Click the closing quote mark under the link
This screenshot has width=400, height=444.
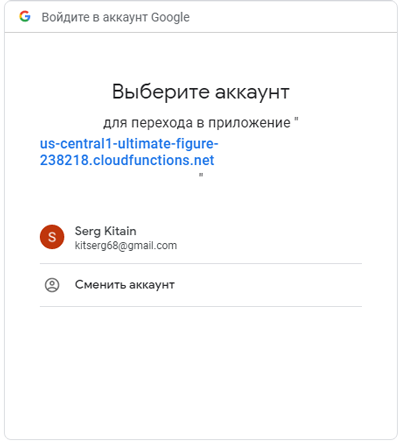pyautogui.click(x=201, y=175)
